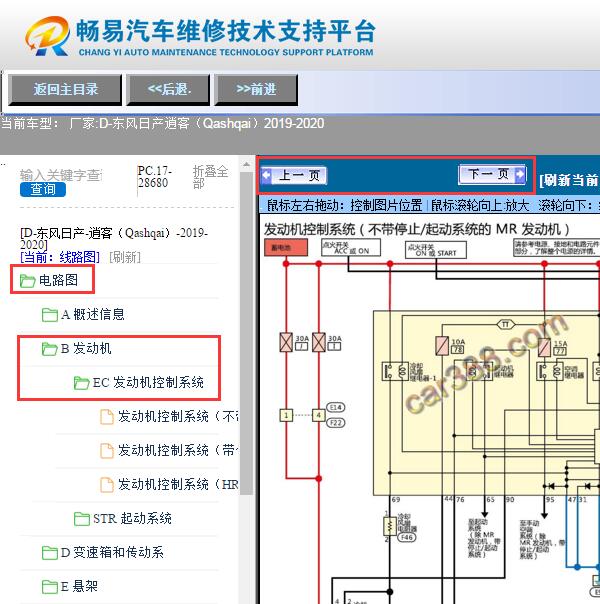Select E 悬架 tree item
Viewport: 600px width, 604px height.
tap(79, 586)
